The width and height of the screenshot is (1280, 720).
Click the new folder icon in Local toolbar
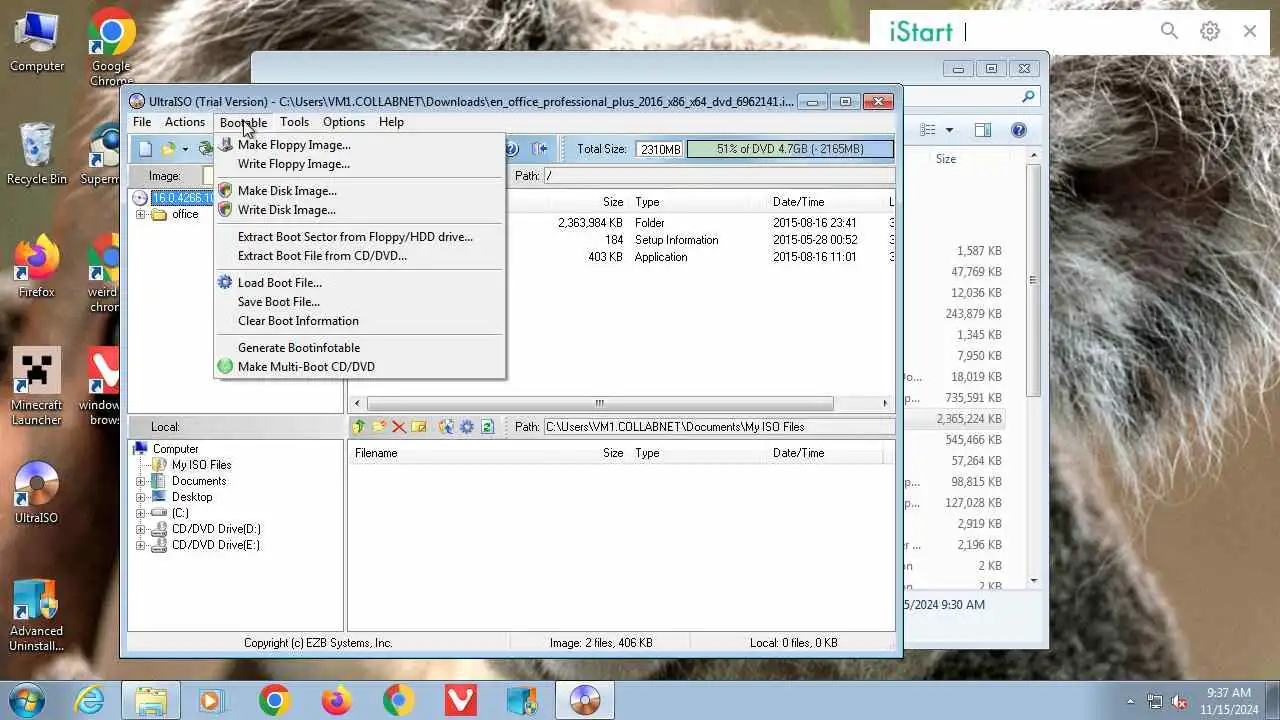379,427
